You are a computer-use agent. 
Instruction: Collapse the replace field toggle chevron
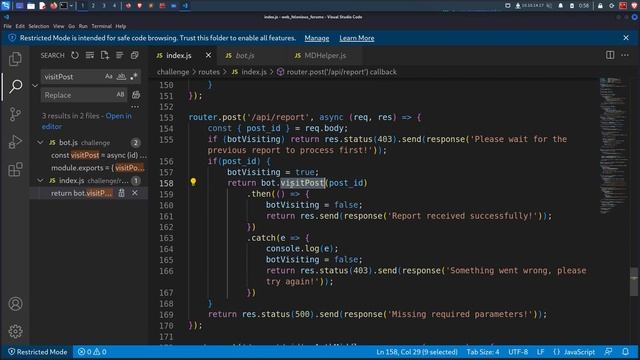[x=35, y=86]
